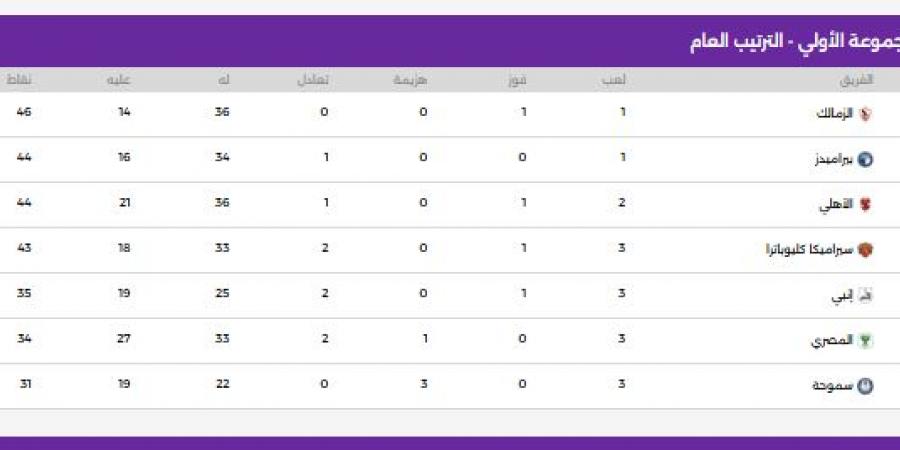900x450 pixels.
Task: Open the الأهلي team name link
Action: coord(838,204)
